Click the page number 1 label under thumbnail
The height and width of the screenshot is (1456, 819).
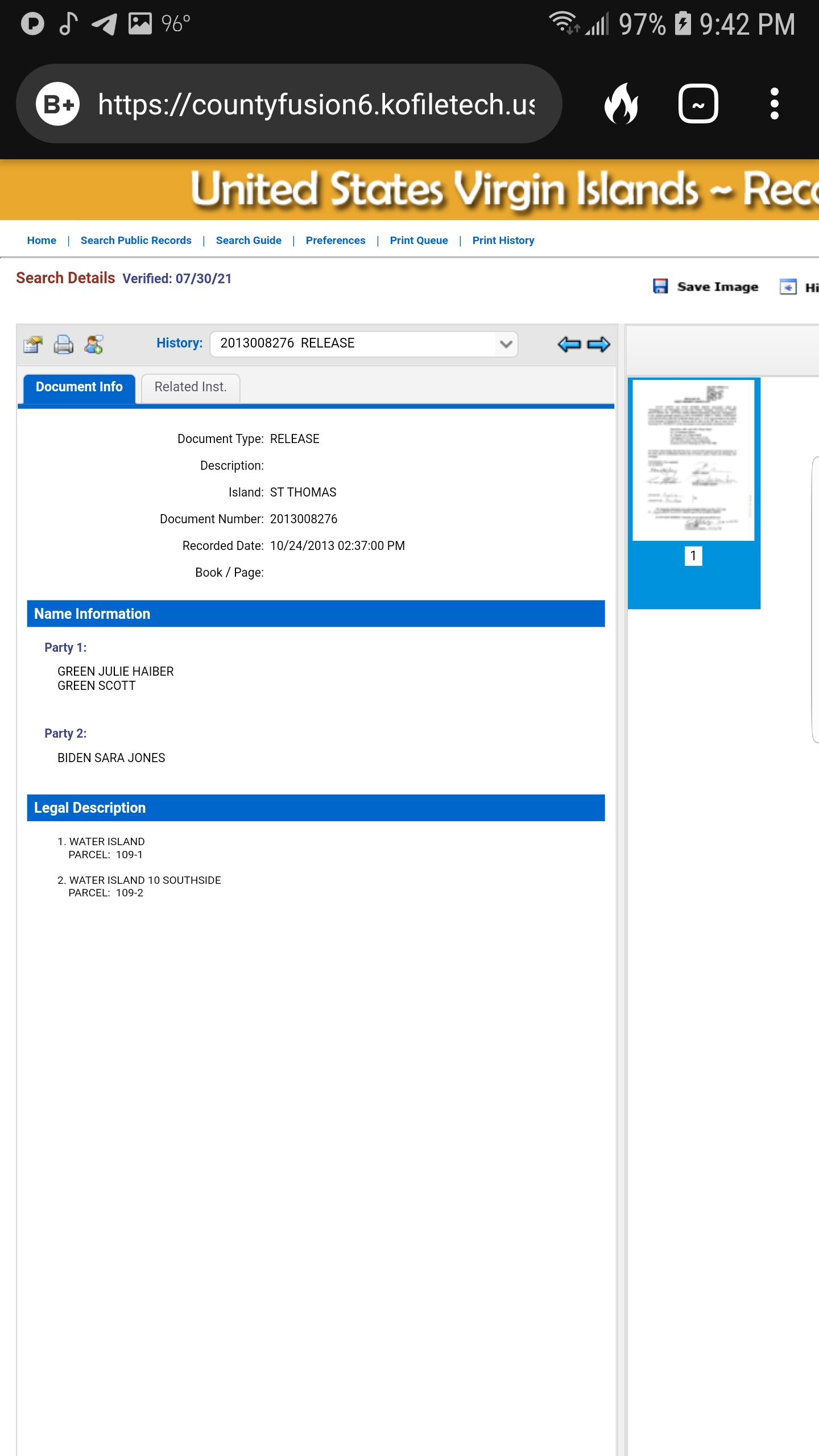point(693,556)
